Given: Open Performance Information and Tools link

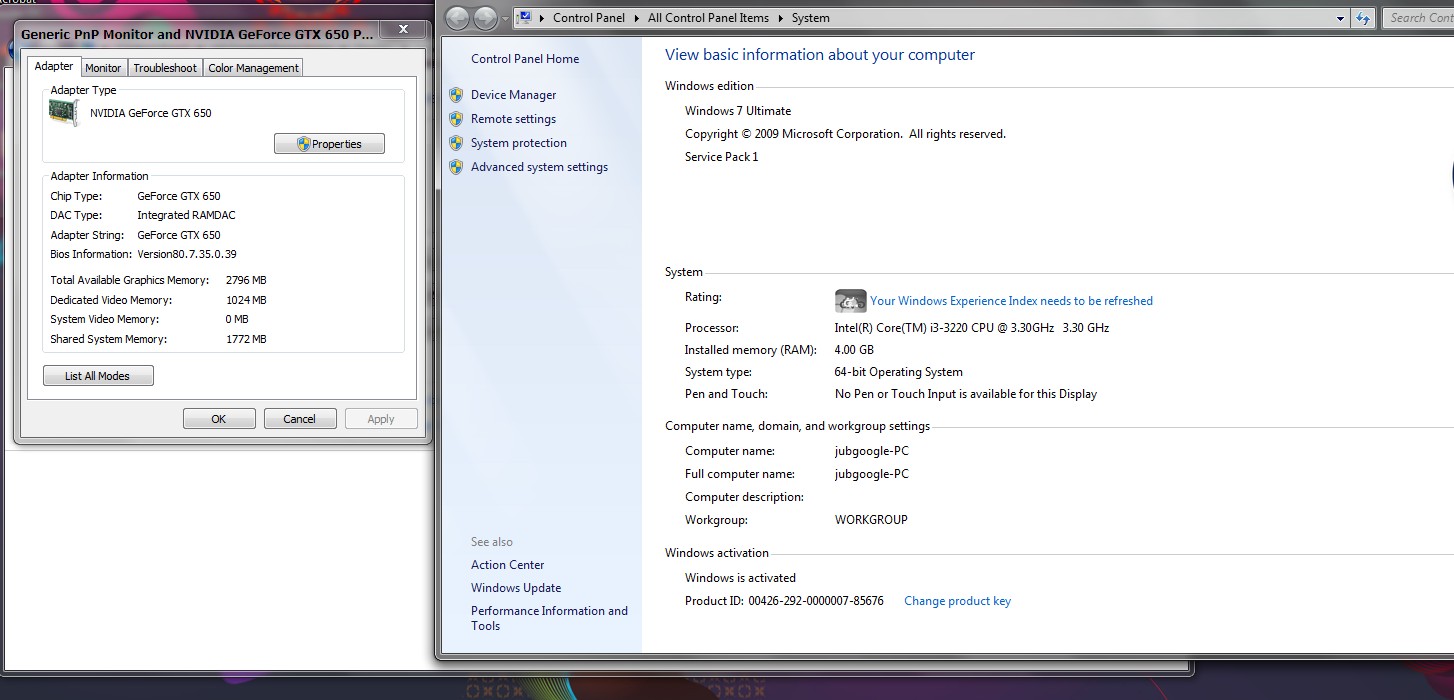Looking at the screenshot, I should pyautogui.click(x=550, y=618).
